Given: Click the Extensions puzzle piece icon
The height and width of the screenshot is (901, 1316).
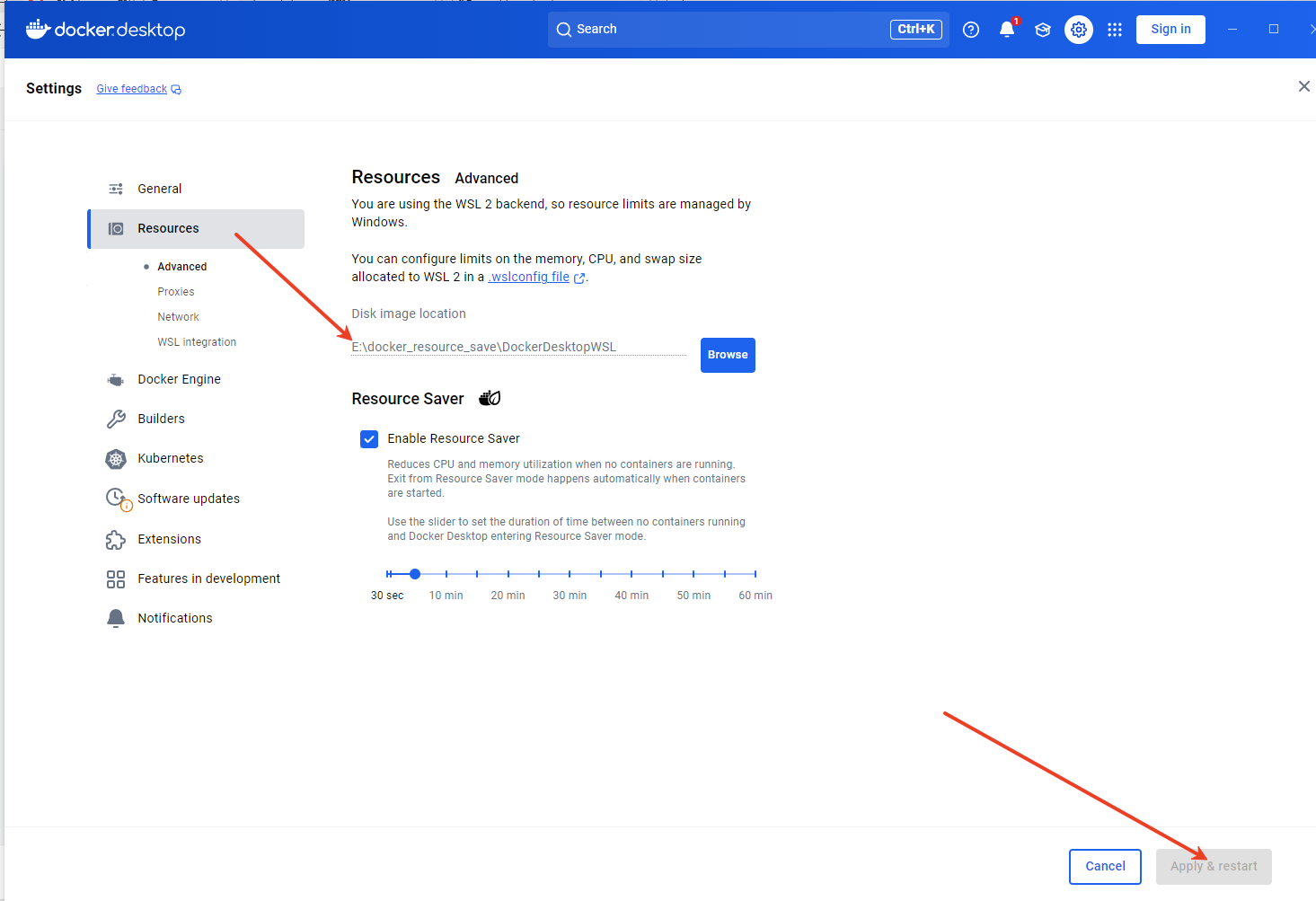Looking at the screenshot, I should tap(116, 539).
